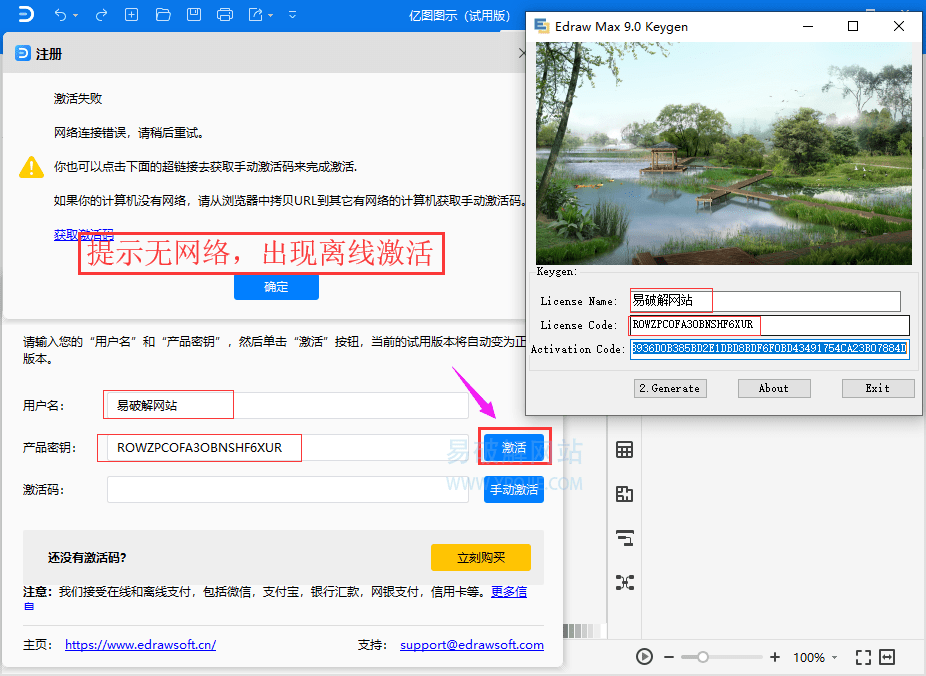Viewport: 926px width, 676px height.
Task: Click the 激活 activation button
Action: point(513,448)
